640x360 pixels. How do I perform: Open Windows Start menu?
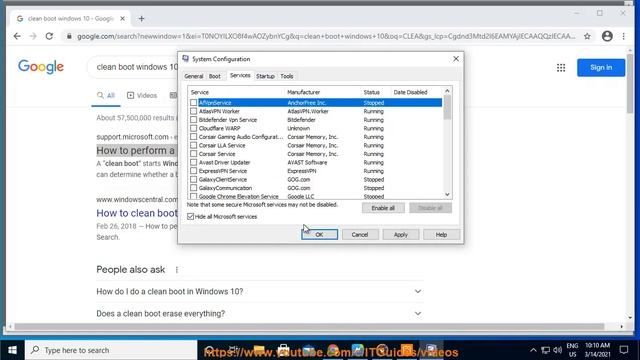click(x=12, y=350)
